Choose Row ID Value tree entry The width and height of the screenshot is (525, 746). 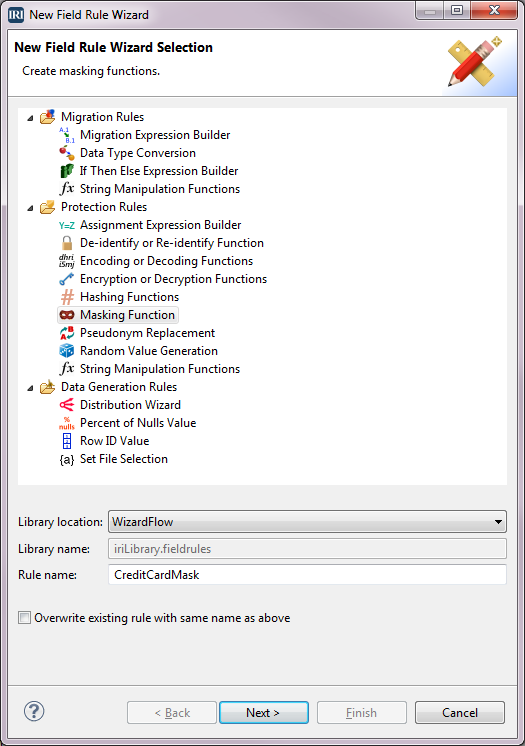[114, 441]
